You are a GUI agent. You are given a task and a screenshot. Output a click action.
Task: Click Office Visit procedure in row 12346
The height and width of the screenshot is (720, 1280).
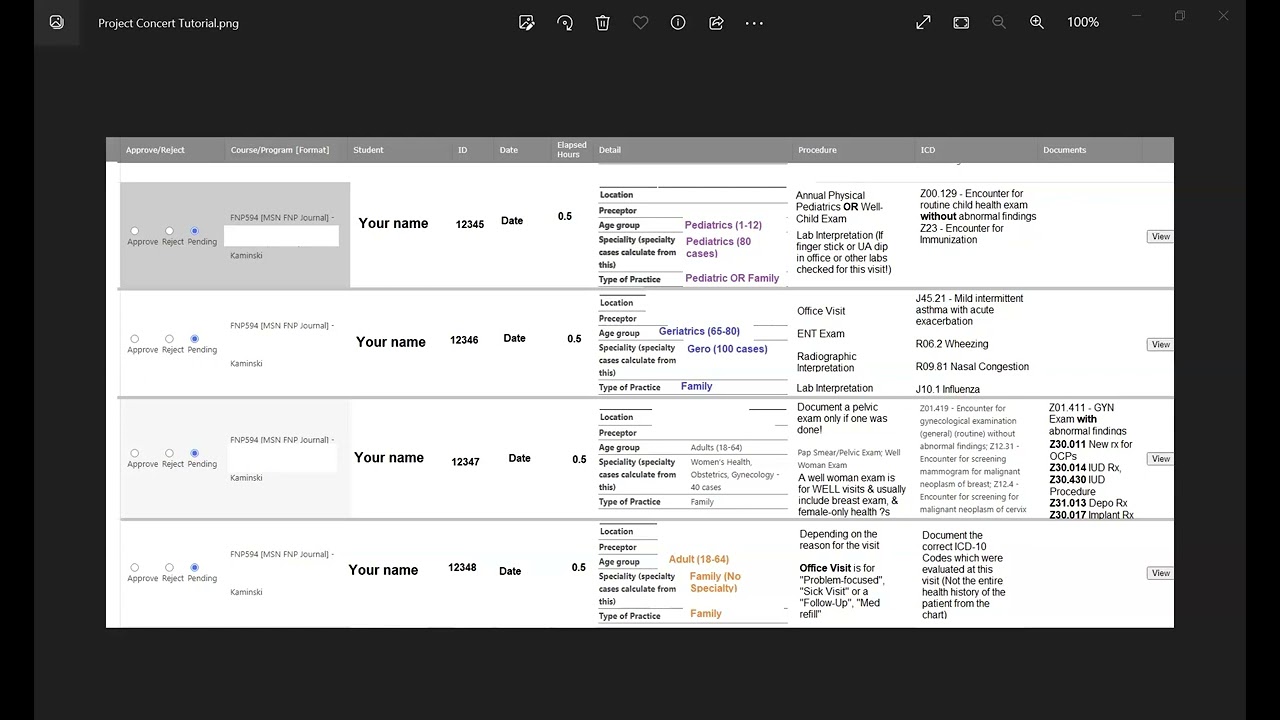point(821,311)
